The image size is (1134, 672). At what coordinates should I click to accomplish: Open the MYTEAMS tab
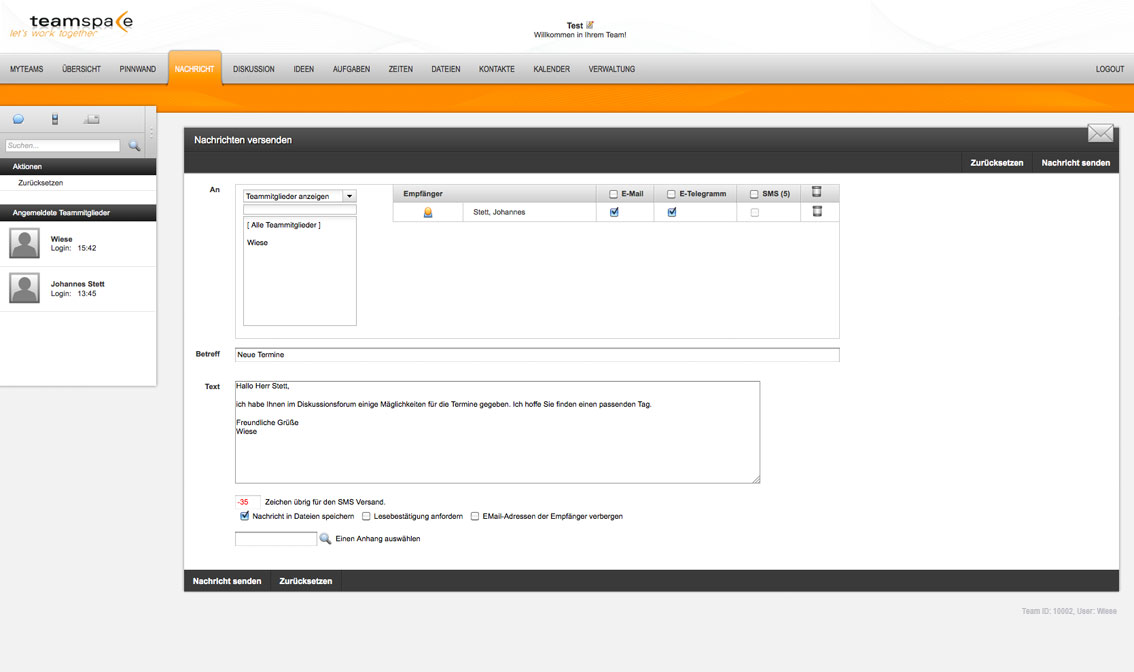click(27, 69)
